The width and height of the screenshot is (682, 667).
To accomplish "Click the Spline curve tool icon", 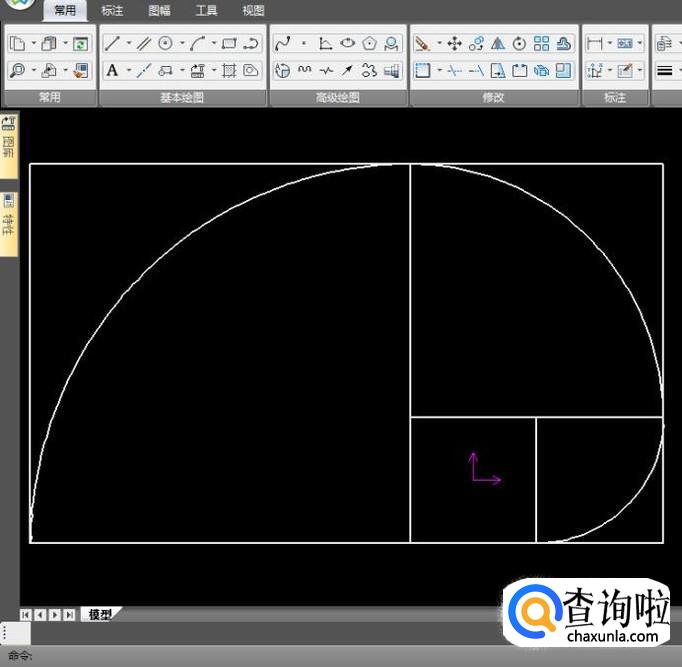I will (282, 44).
